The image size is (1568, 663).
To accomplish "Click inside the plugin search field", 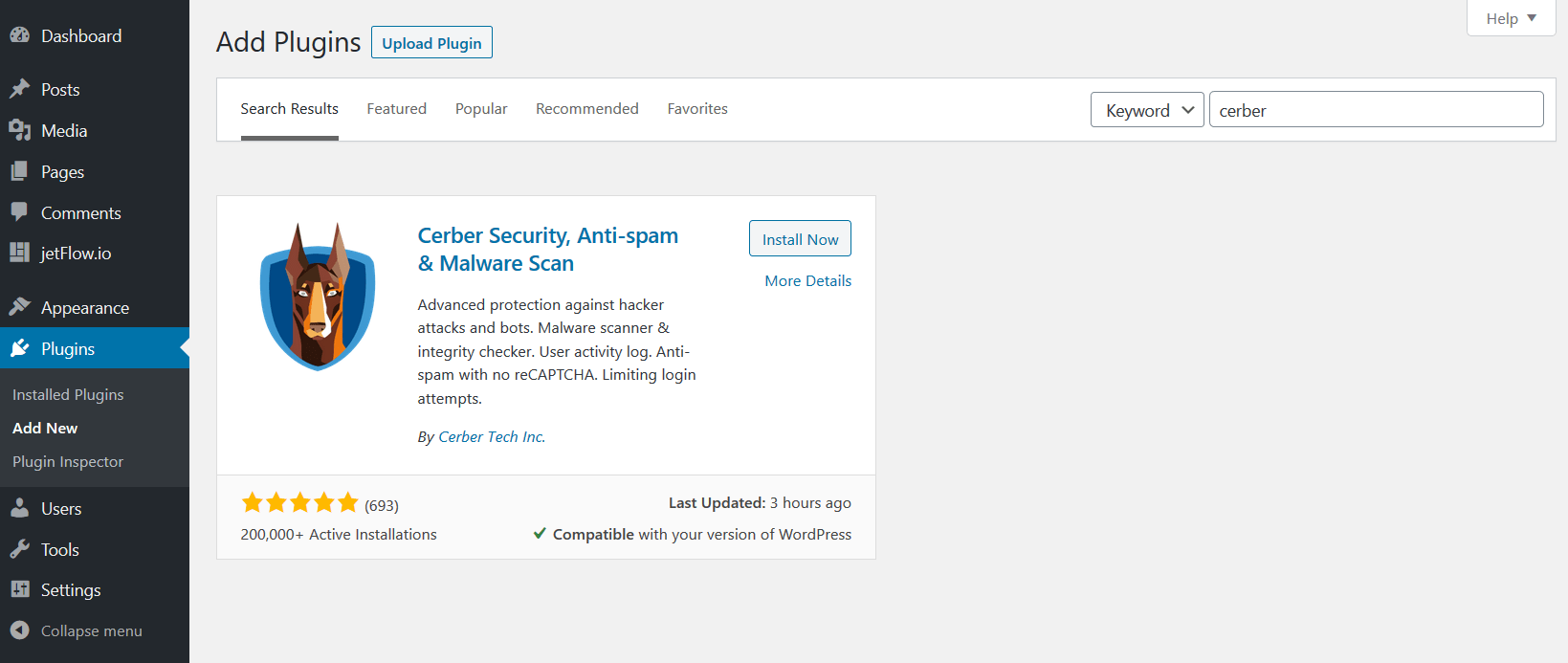I will click(x=1376, y=109).
